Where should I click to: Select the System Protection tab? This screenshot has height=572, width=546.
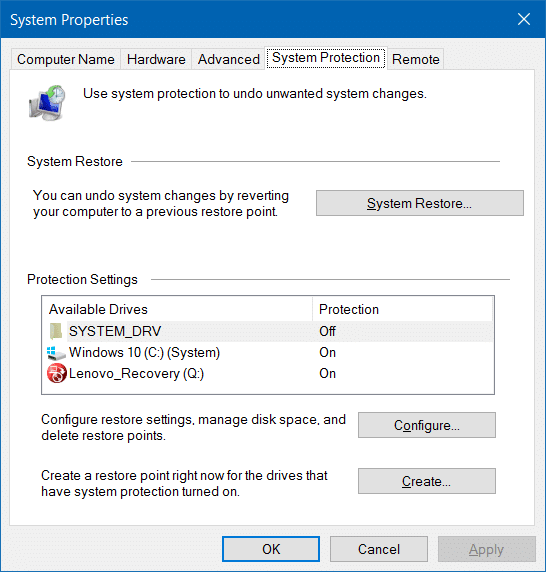pos(326,58)
